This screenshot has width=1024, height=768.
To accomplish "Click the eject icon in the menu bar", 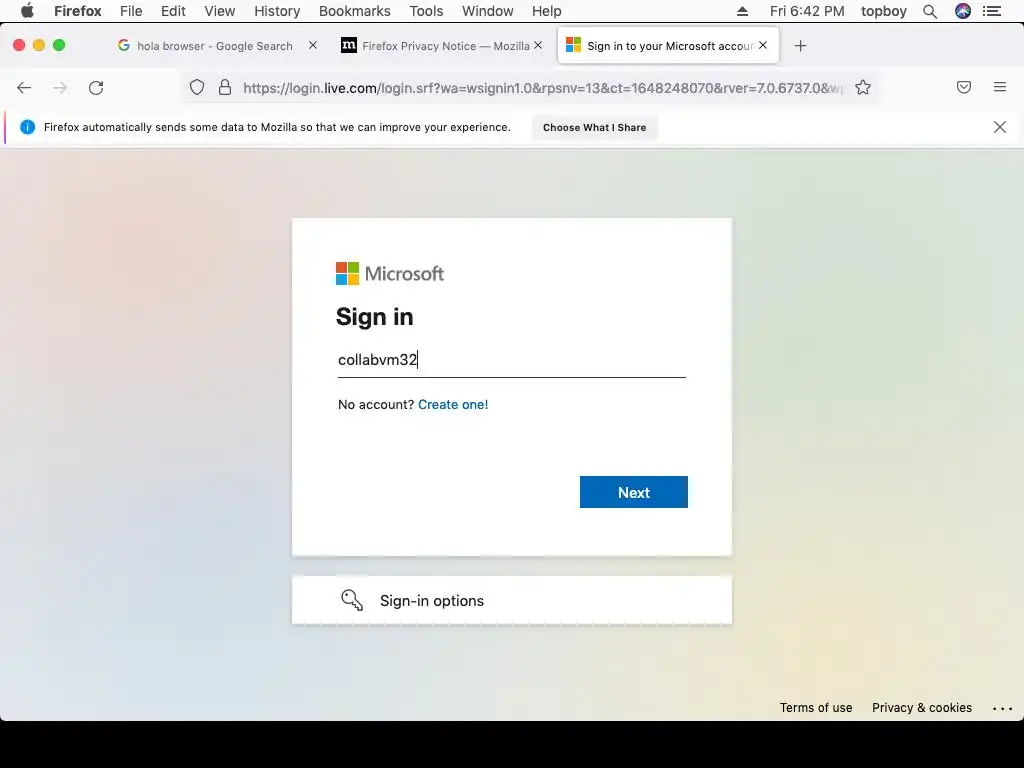I will (x=742, y=11).
